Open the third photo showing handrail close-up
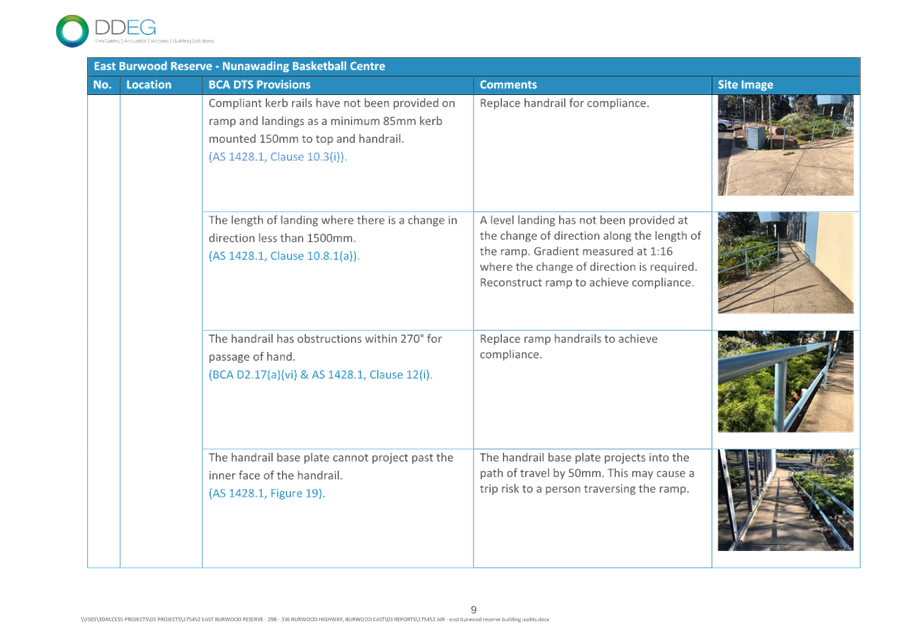This screenshot has width=923, height=637. (x=785, y=382)
